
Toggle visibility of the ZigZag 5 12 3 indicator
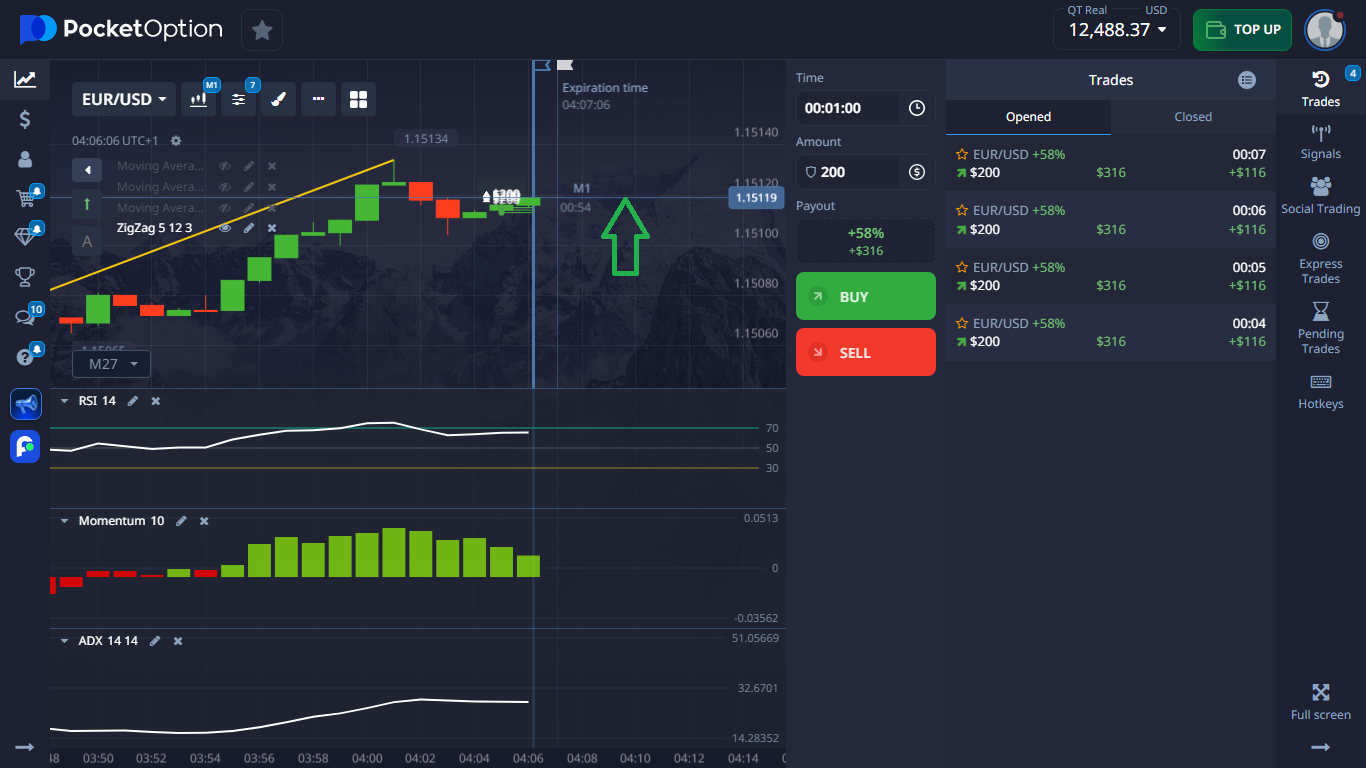224,228
